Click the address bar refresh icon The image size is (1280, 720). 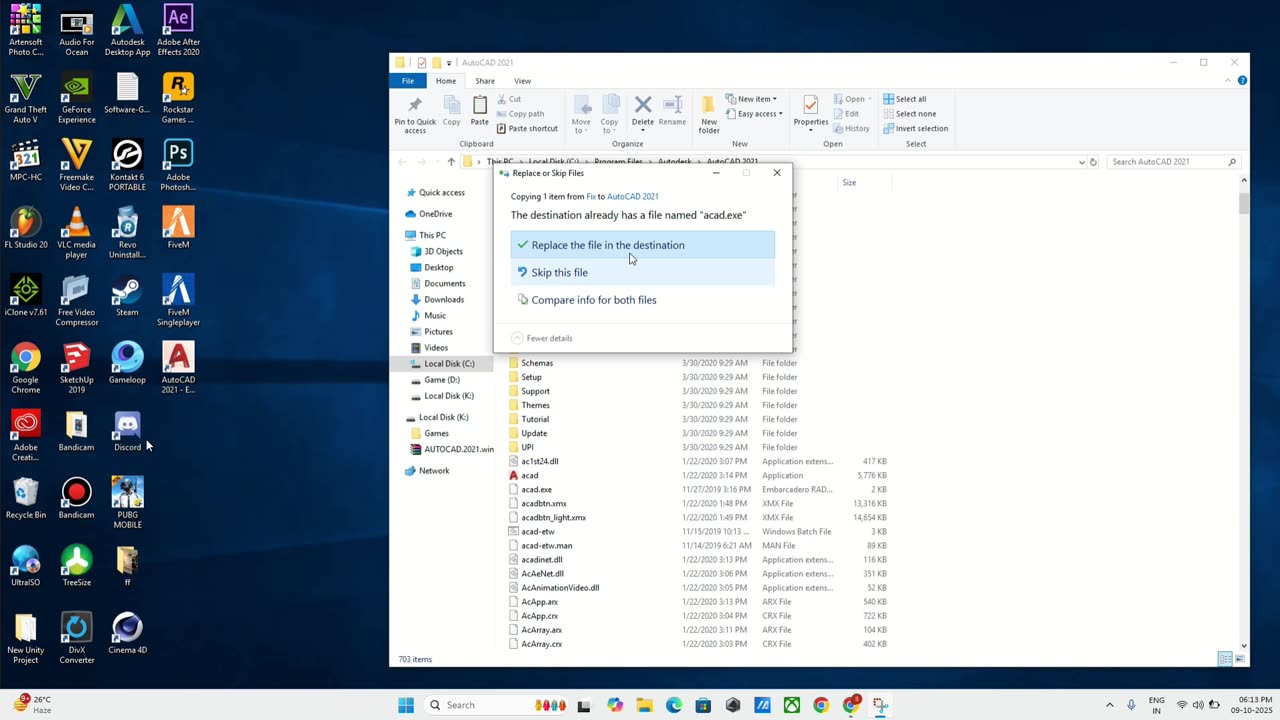pyautogui.click(x=1093, y=162)
